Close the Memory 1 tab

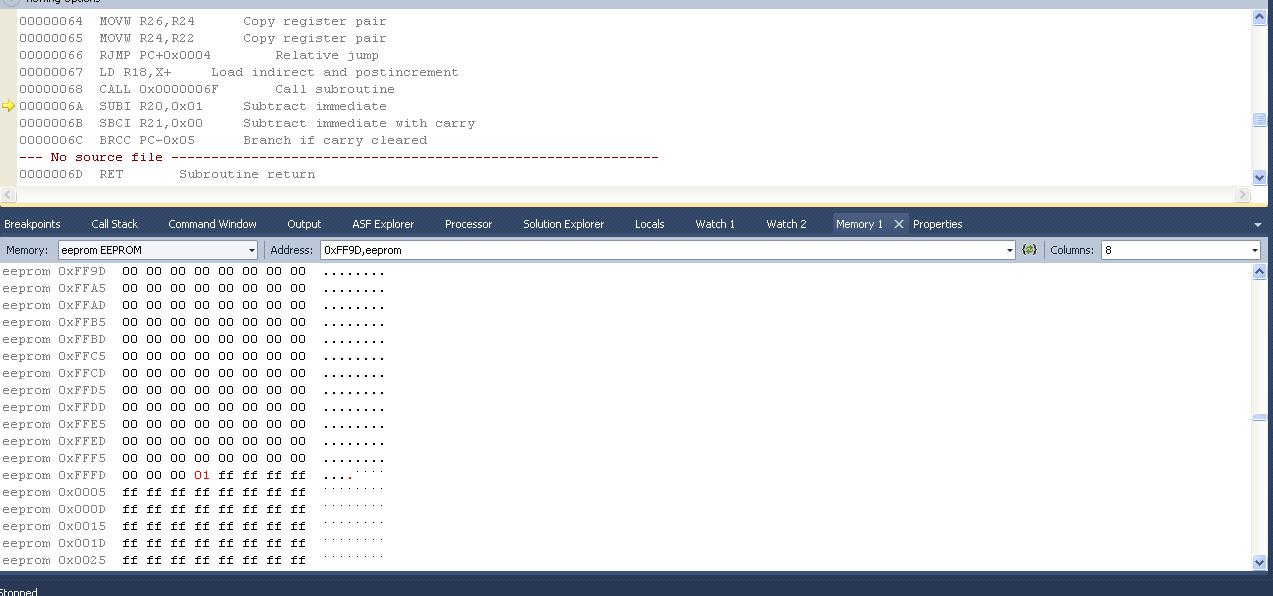(x=898, y=224)
